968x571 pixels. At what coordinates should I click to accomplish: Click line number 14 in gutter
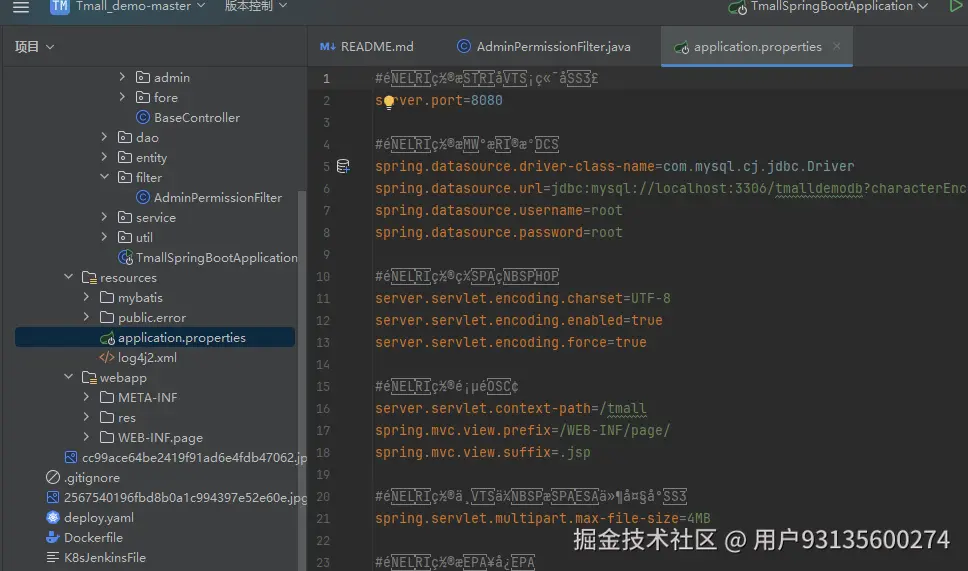click(323, 364)
